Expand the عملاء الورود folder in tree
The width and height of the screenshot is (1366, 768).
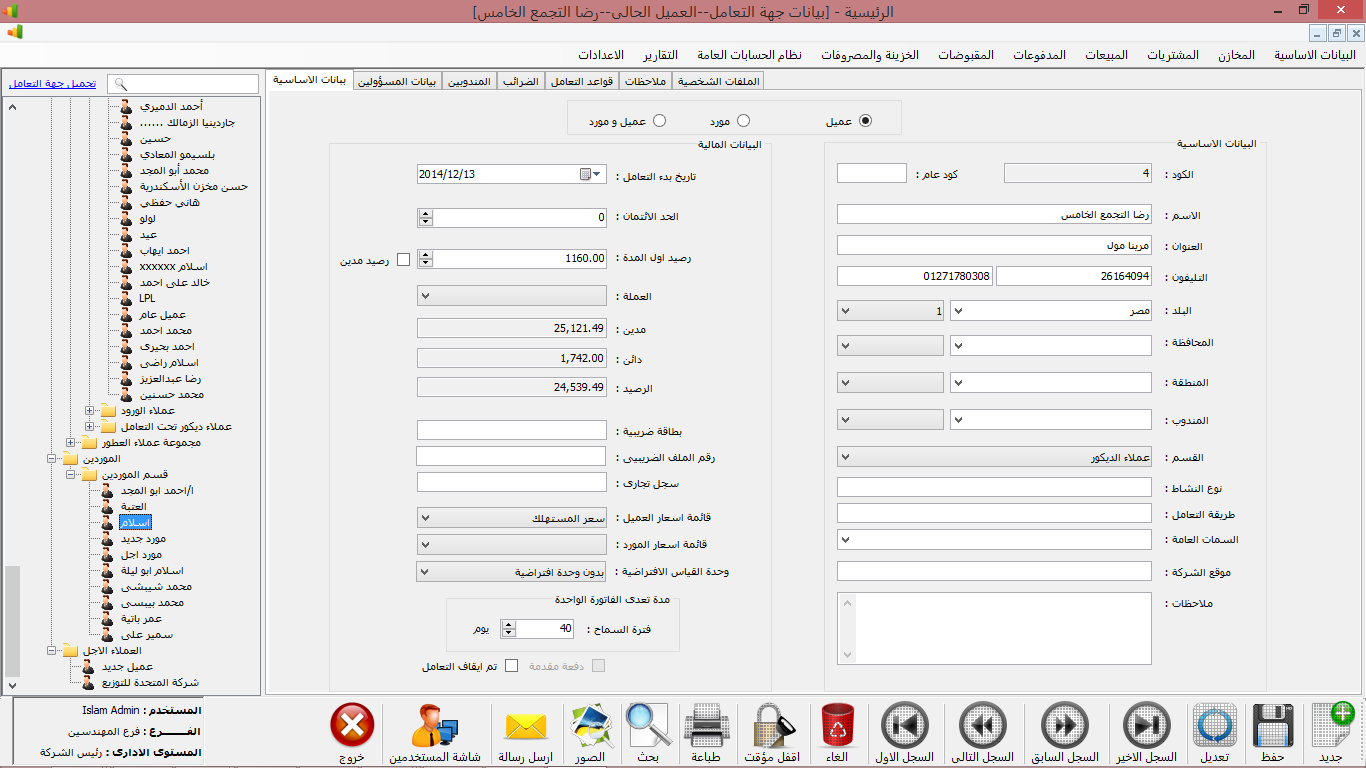pos(90,411)
